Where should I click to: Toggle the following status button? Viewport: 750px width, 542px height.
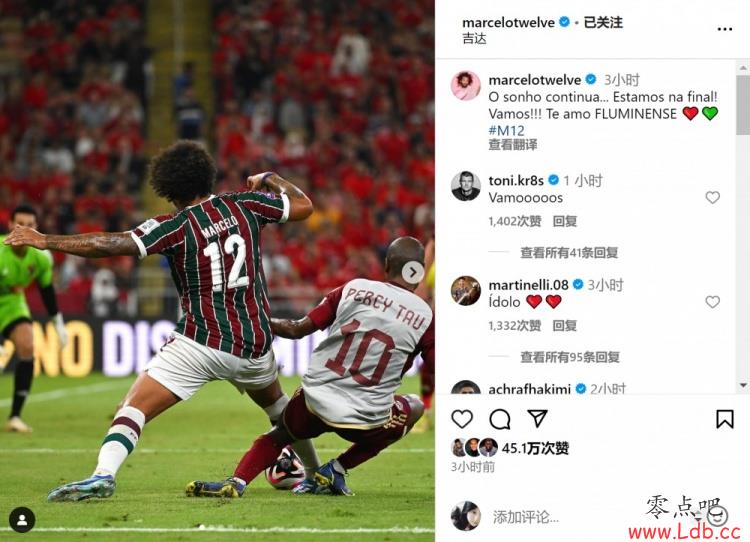coord(603,22)
